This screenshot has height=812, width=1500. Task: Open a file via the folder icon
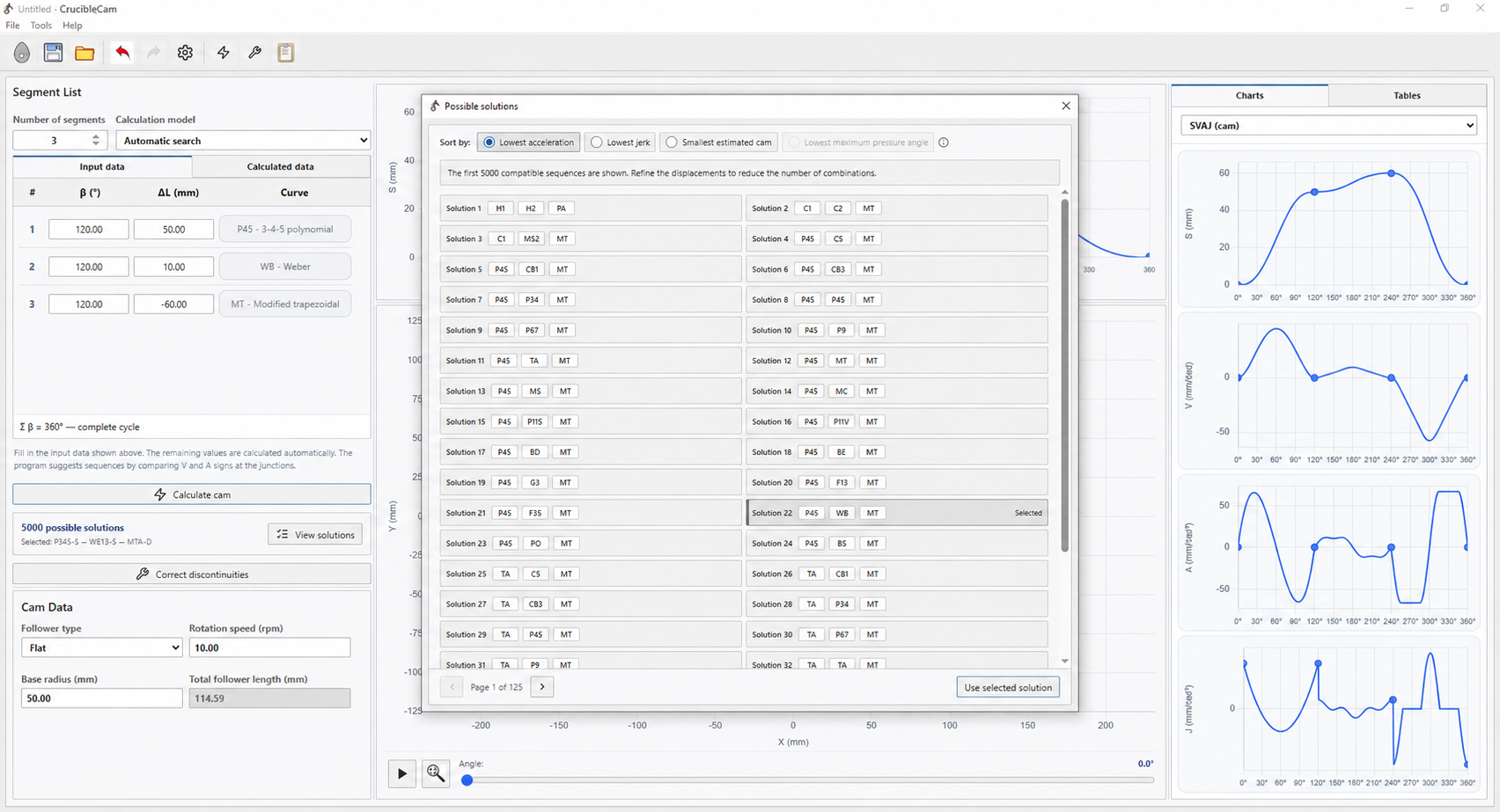85,53
